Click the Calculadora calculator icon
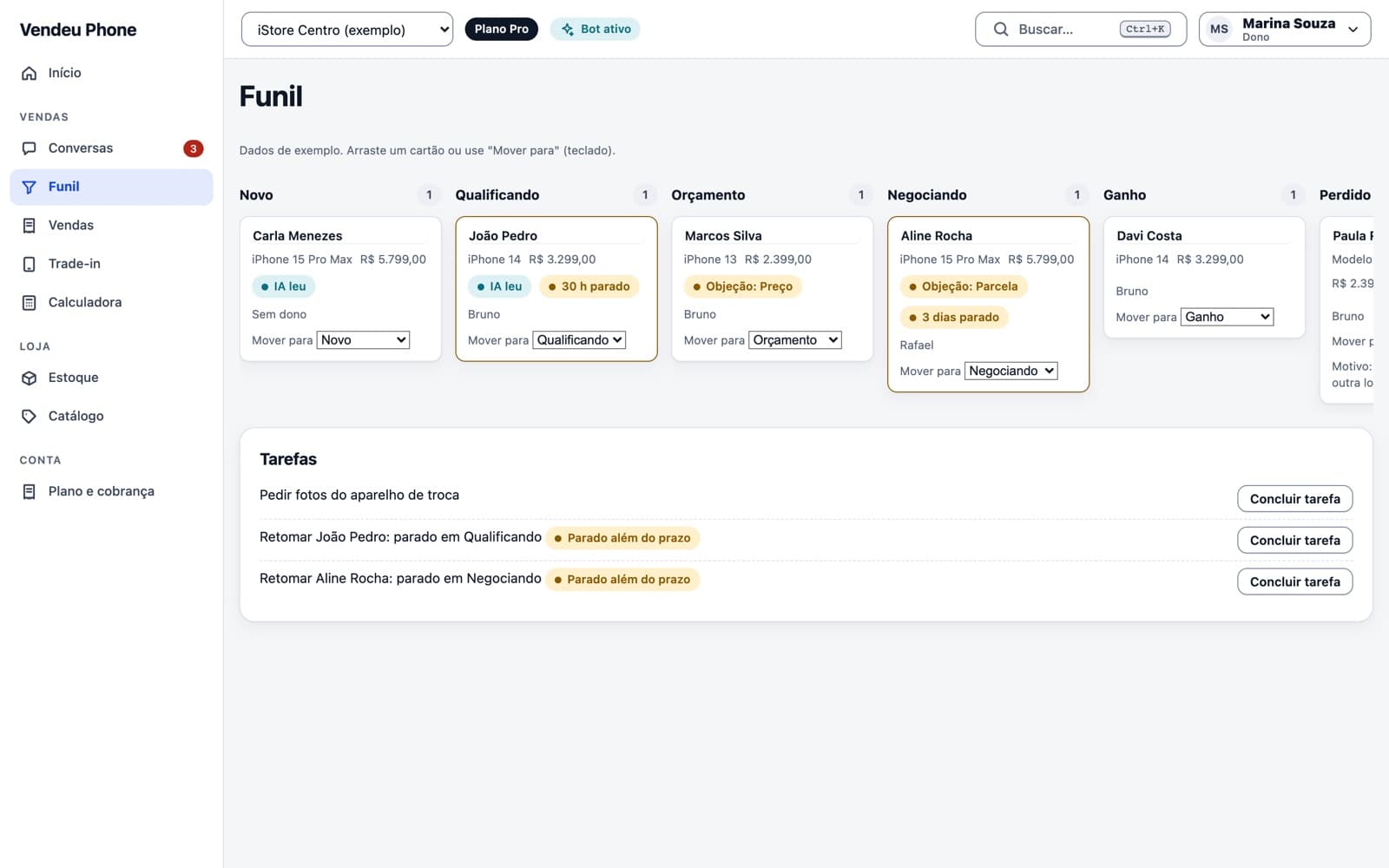 point(29,303)
